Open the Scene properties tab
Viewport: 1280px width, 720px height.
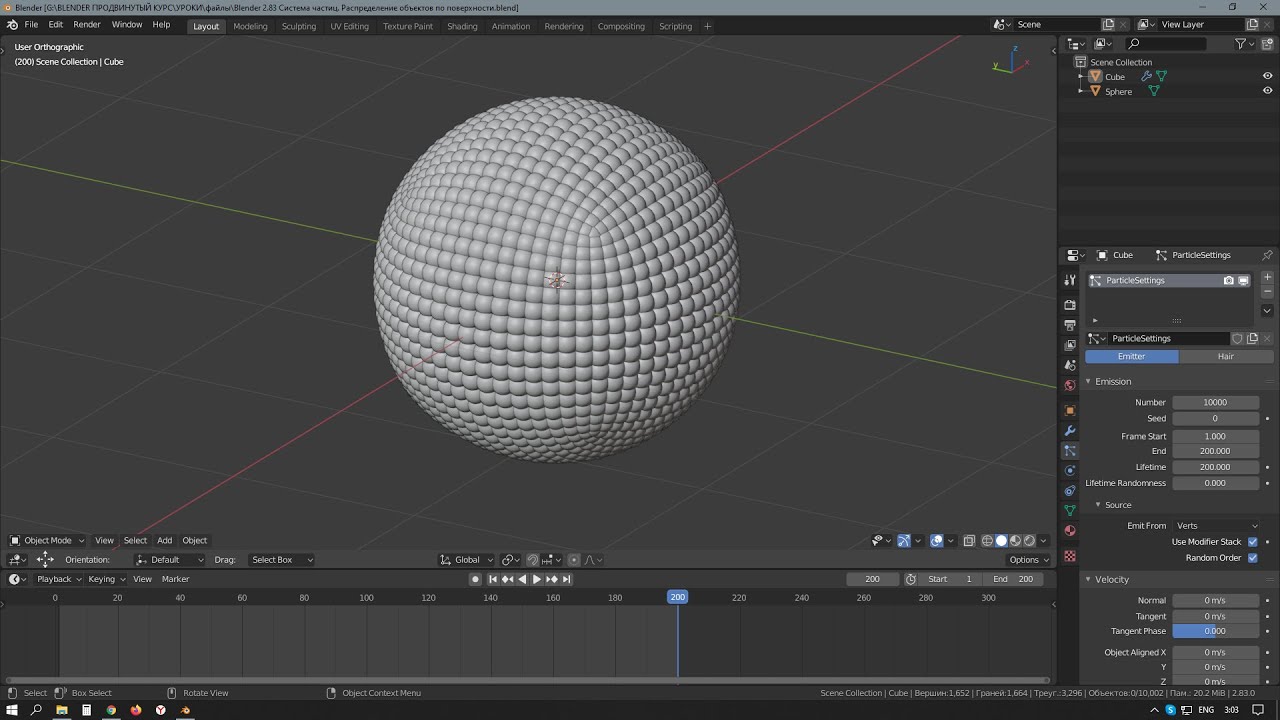point(1070,365)
